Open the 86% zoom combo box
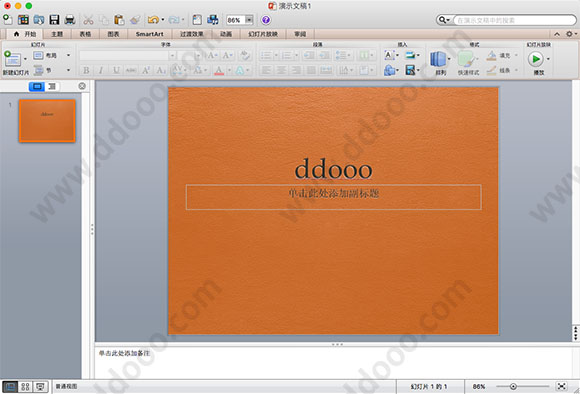The height and width of the screenshot is (394, 580). tap(240, 20)
